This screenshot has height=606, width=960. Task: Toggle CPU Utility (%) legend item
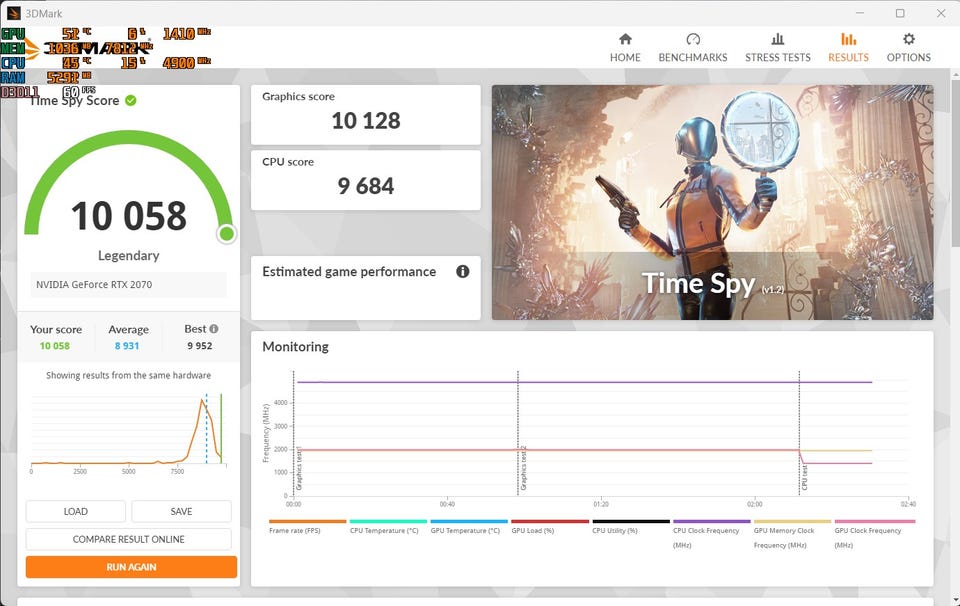pos(630,526)
